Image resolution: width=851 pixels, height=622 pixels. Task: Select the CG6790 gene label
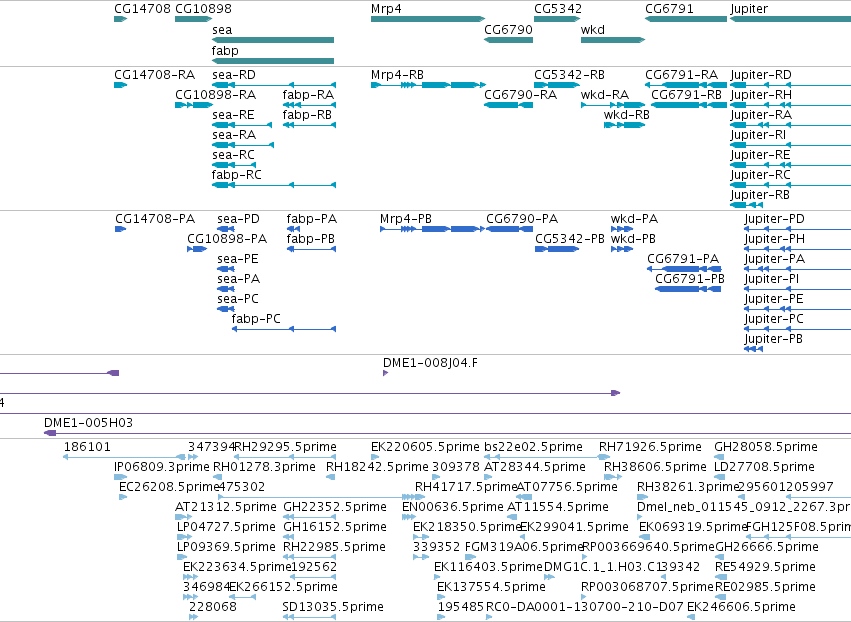pos(509,30)
